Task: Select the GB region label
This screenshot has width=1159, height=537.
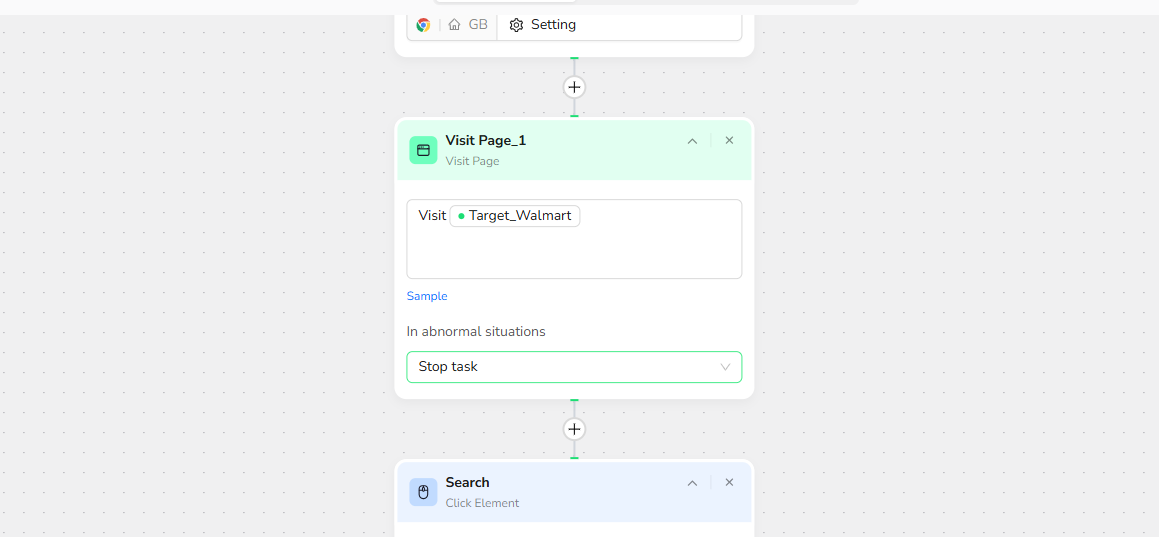Action: (478, 25)
